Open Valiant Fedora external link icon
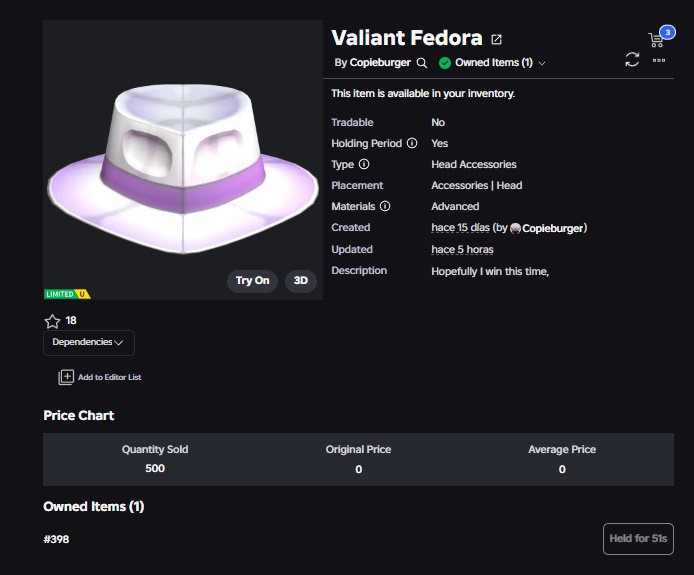The width and height of the screenshot is (694, 575). point(497,39)
